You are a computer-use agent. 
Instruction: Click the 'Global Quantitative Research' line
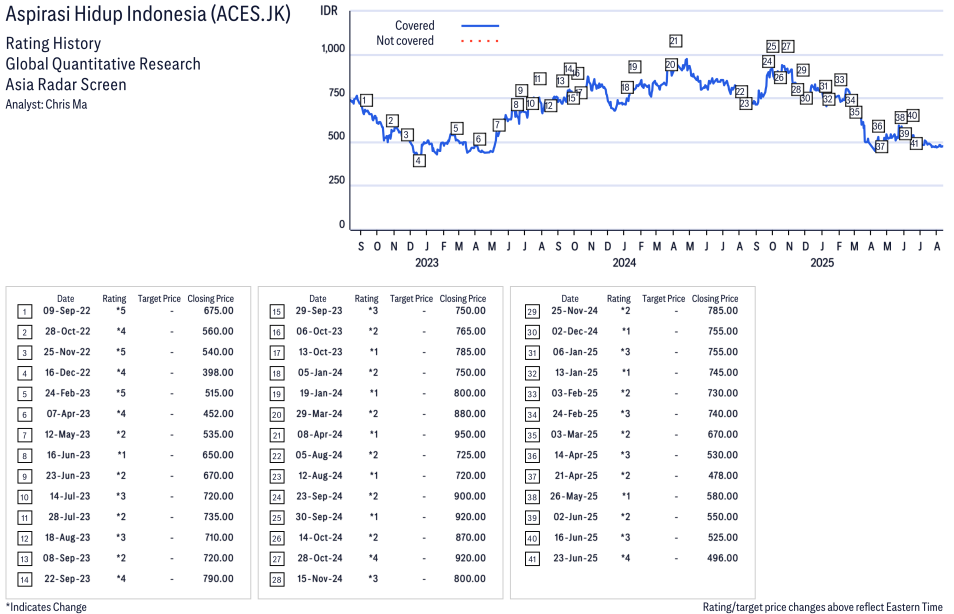(x=103, y=64)
